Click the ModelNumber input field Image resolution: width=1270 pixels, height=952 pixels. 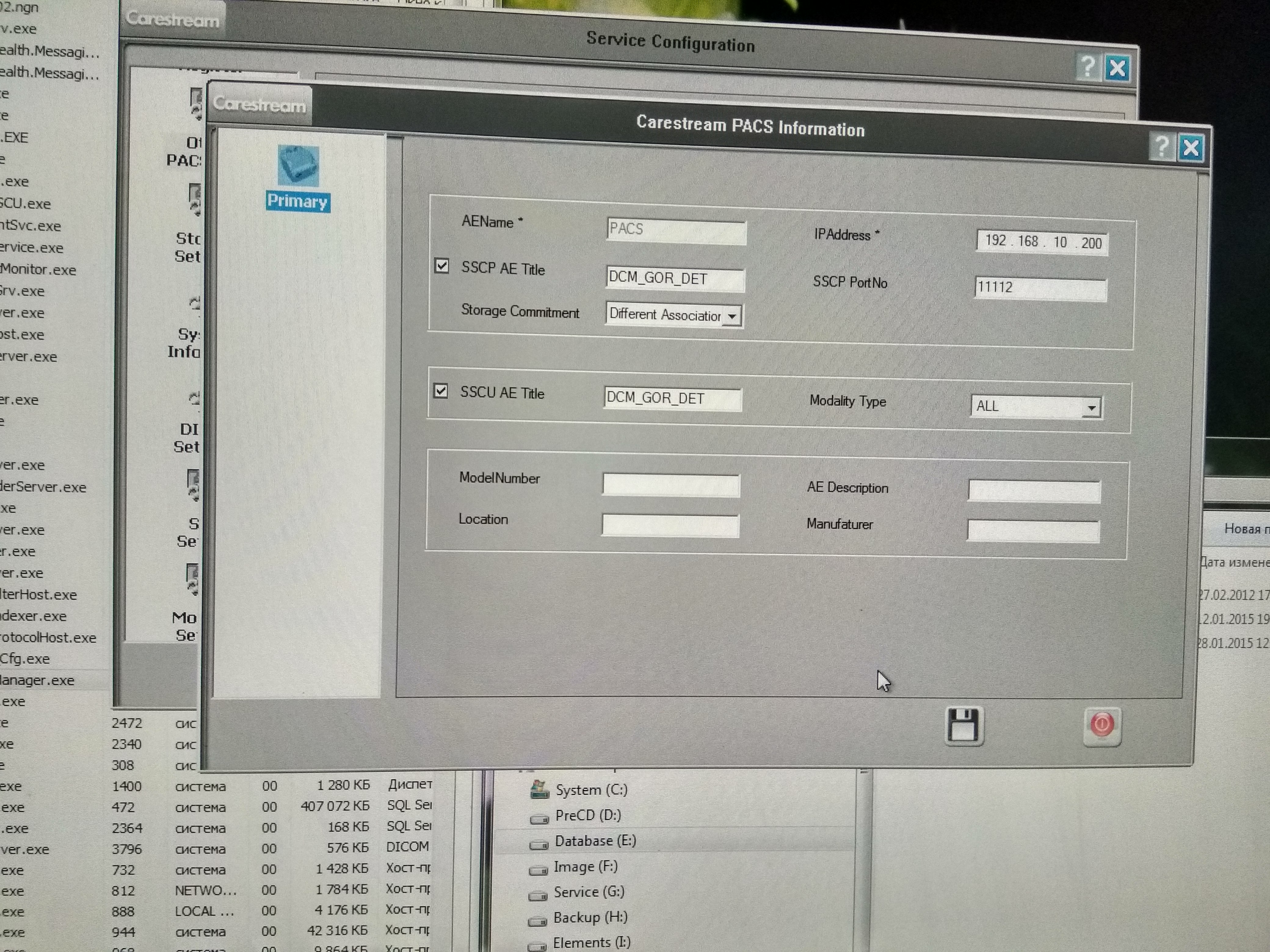(671, 485)
